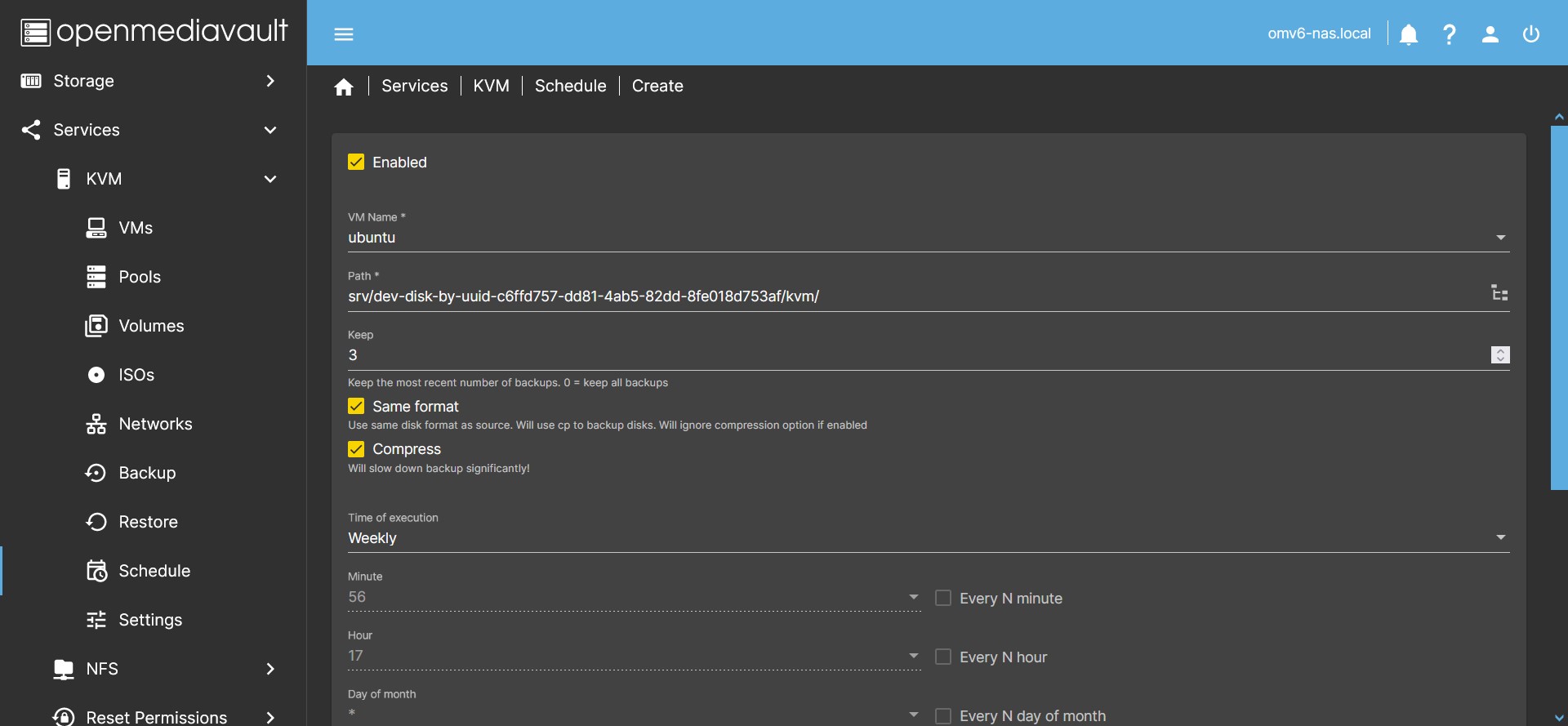The height and width of the screenshot is (726, 1568).
Task: Click the Schedule breadcrumb link
Action: pos(570,86)
